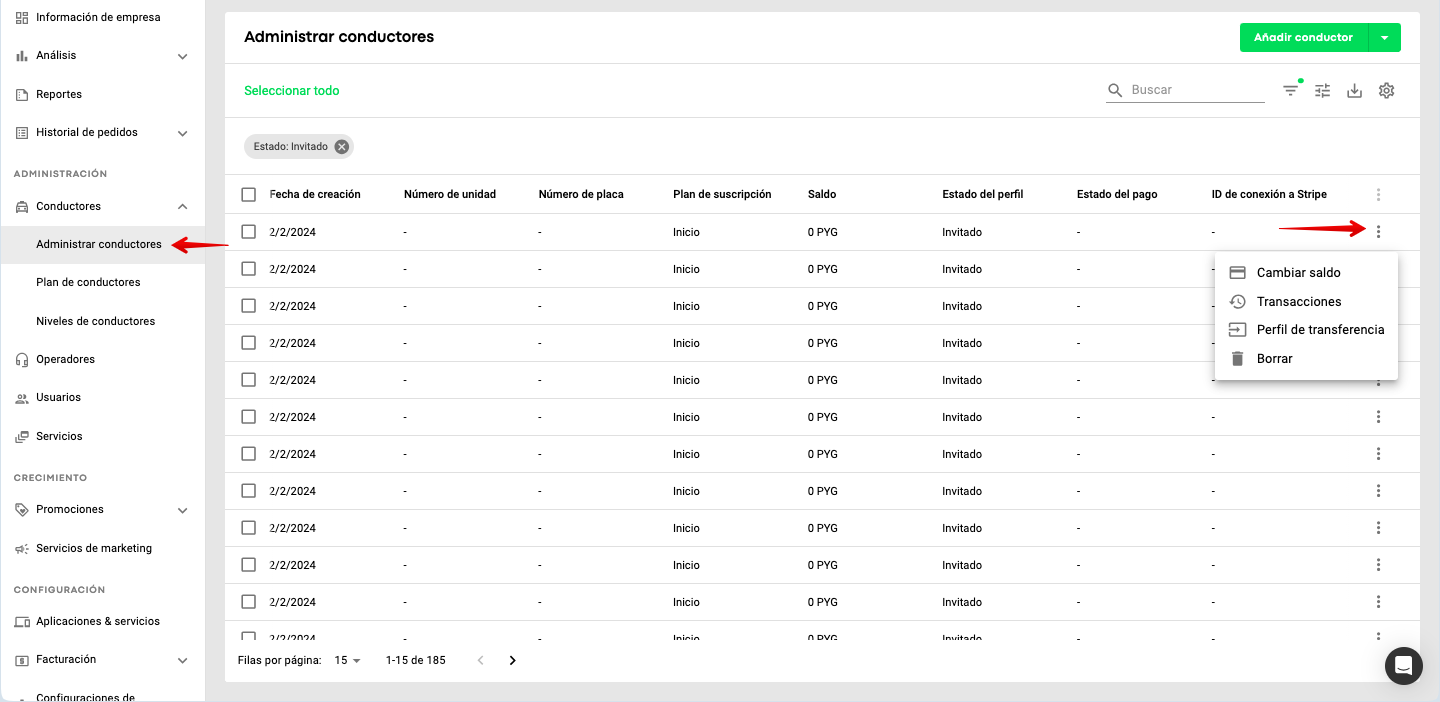The width and height of the screenshot is (1440, 702).
Task: Select Cambiar saldo from context menu
Action: (x=1298, y=273)
